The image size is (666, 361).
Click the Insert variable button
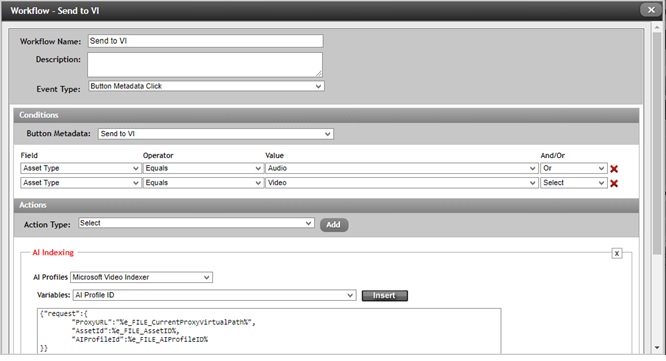pyautogui.click(x=385, y=296)
